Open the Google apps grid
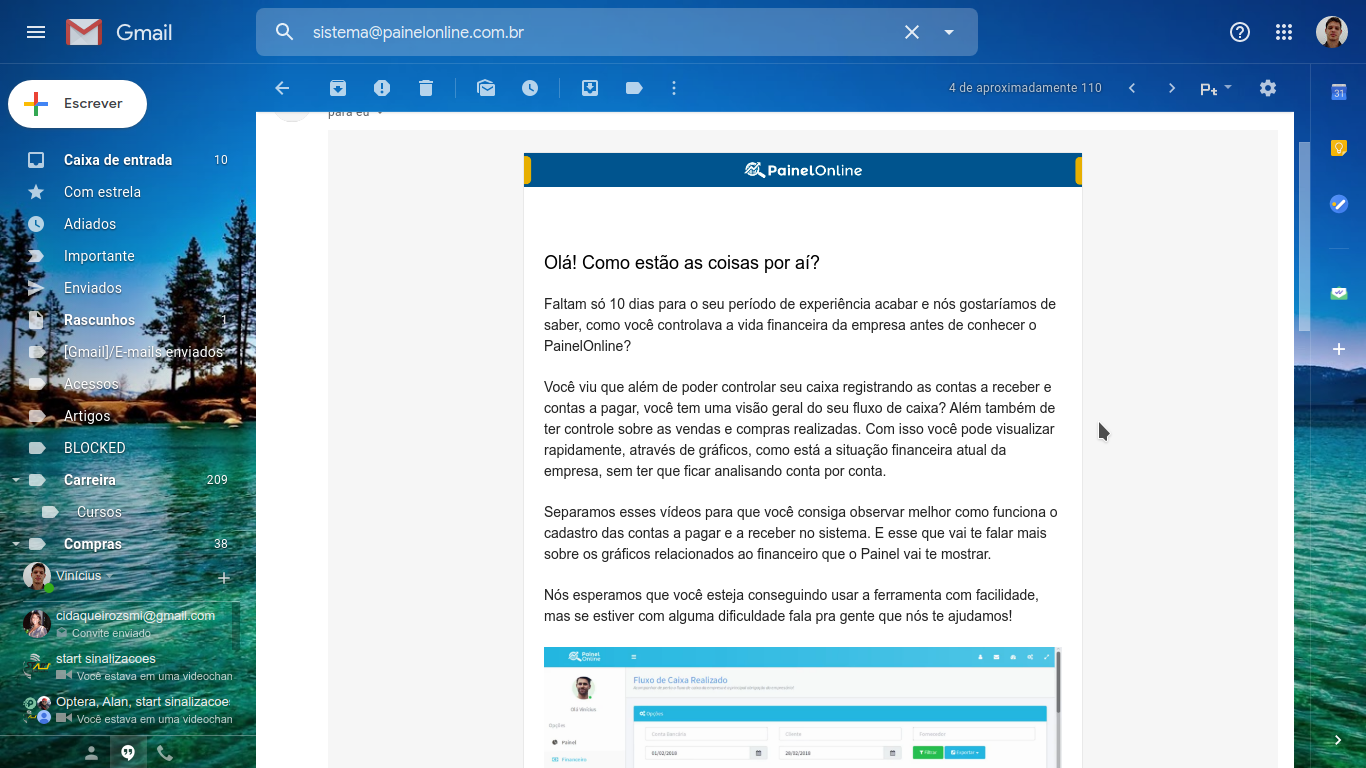 [x=1284, y=32]
